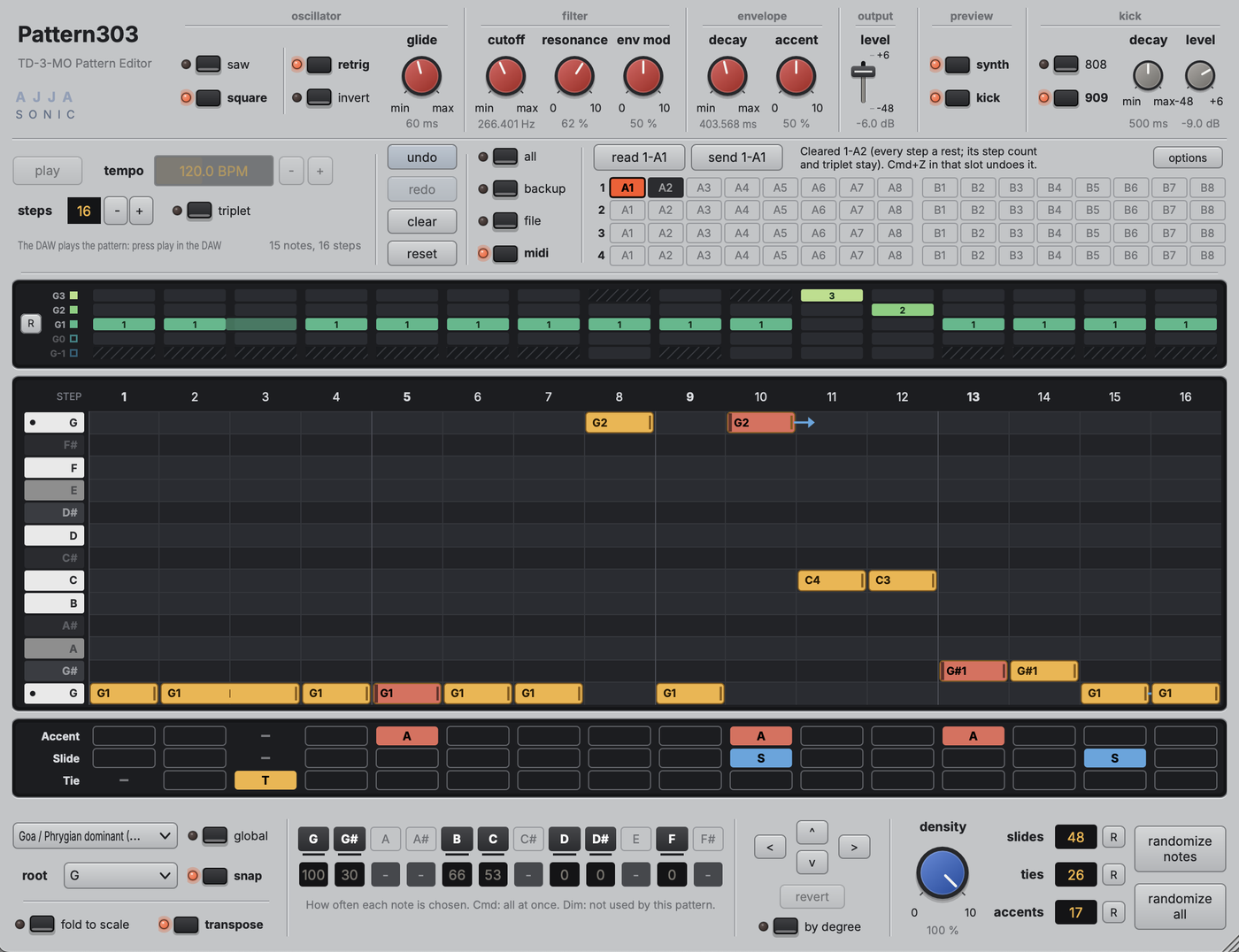Enable fold to scale
The width and height of the screenshot is (1239, 952).
click(x=42, y=925)
